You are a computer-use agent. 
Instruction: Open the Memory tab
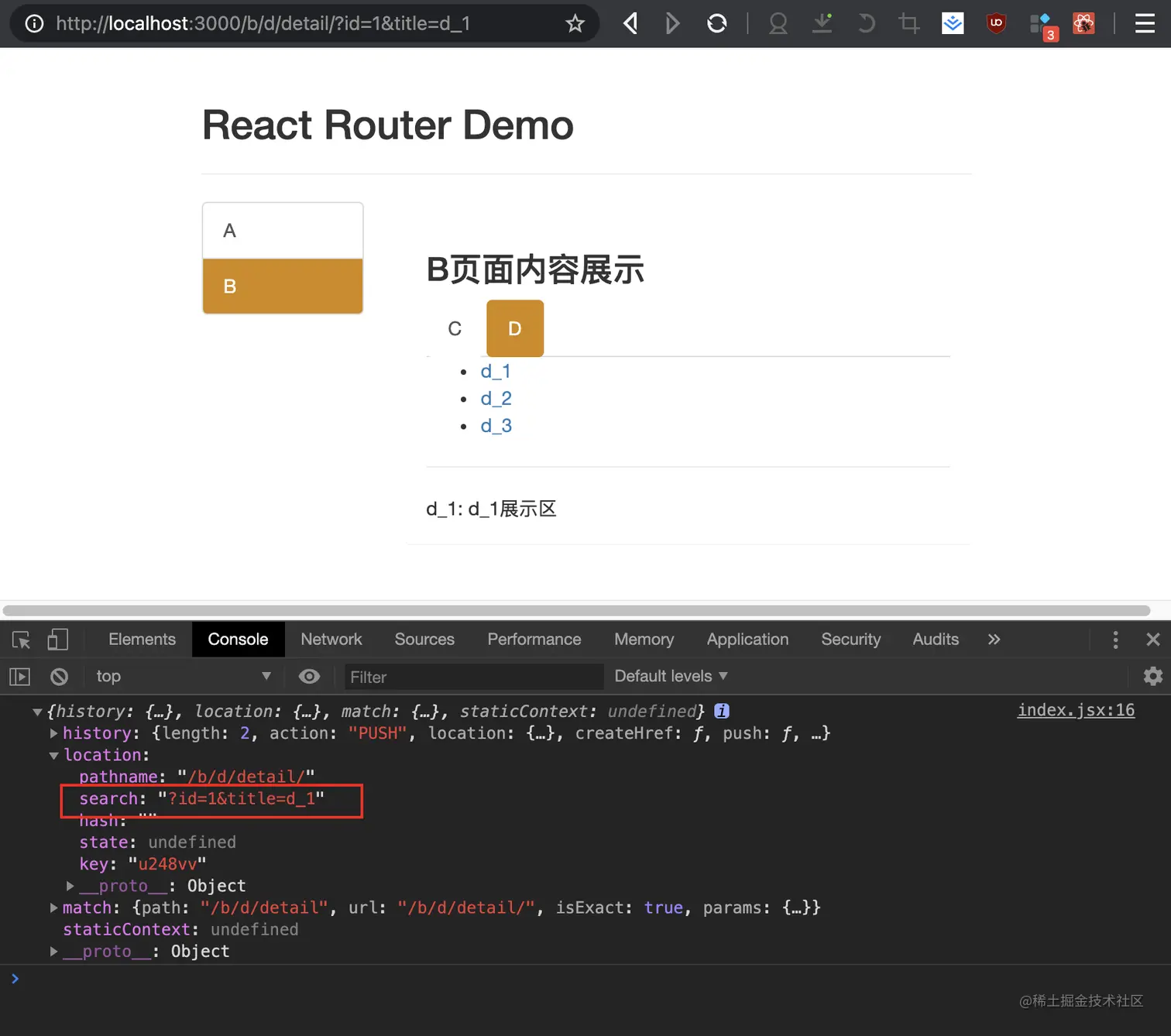click(644, 640)
